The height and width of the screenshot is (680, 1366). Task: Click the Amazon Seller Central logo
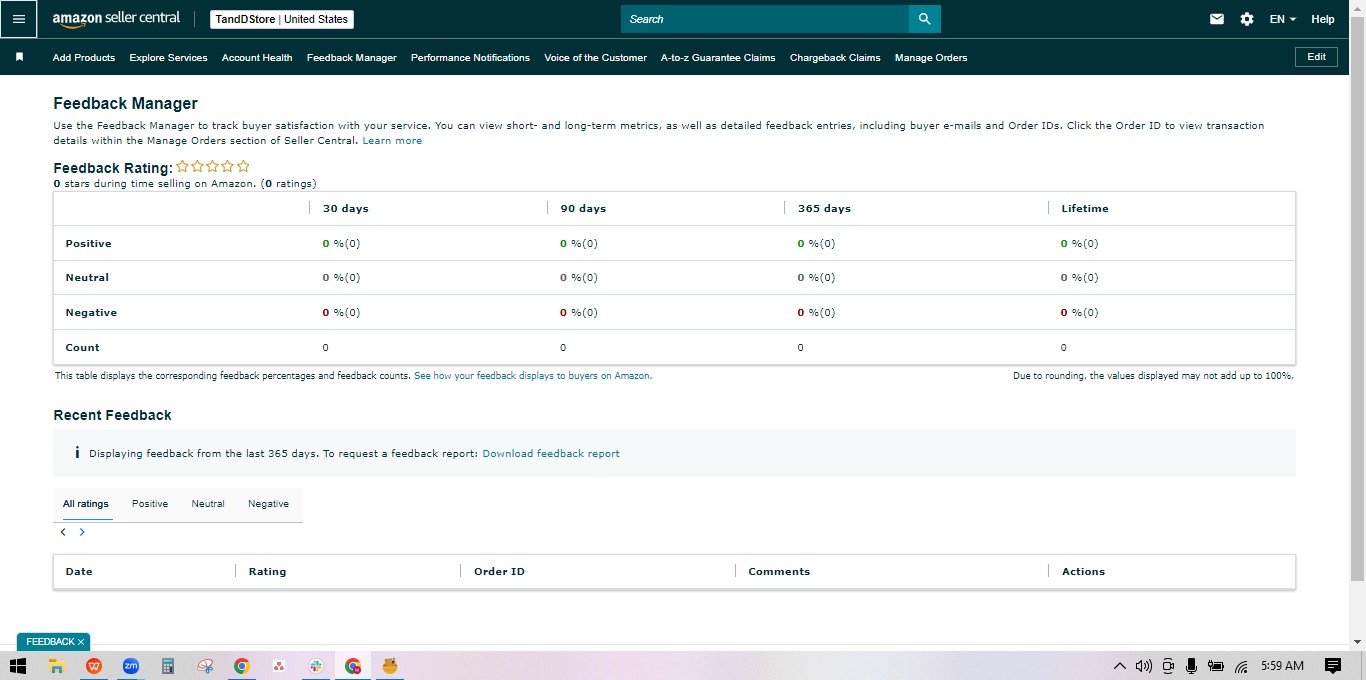[116, 19]
